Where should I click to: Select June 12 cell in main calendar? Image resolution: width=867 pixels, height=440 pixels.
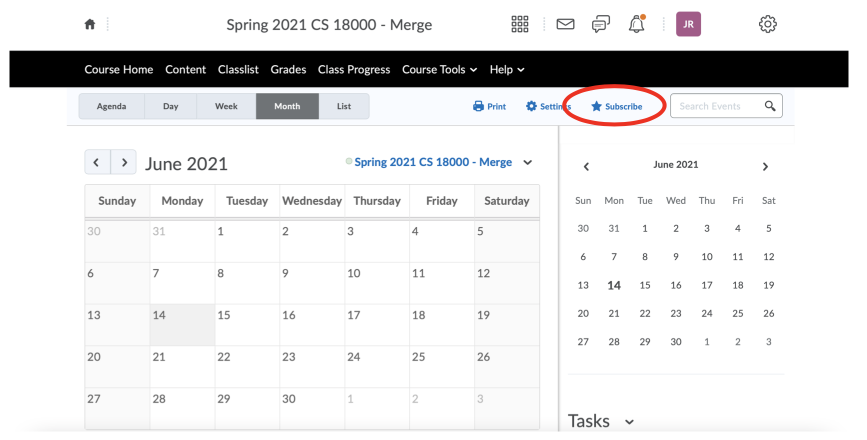pos(506,283)
